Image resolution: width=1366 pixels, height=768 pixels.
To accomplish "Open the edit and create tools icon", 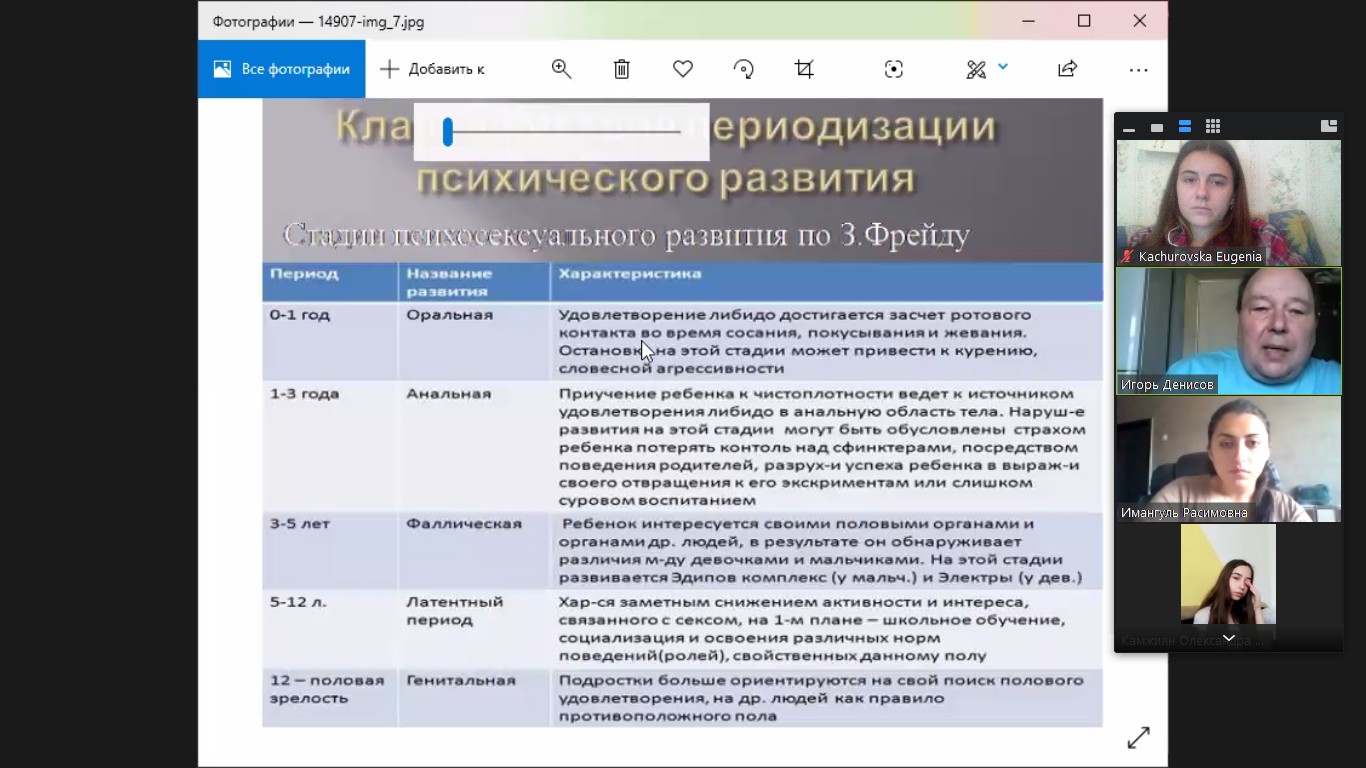I will point(976,69).
